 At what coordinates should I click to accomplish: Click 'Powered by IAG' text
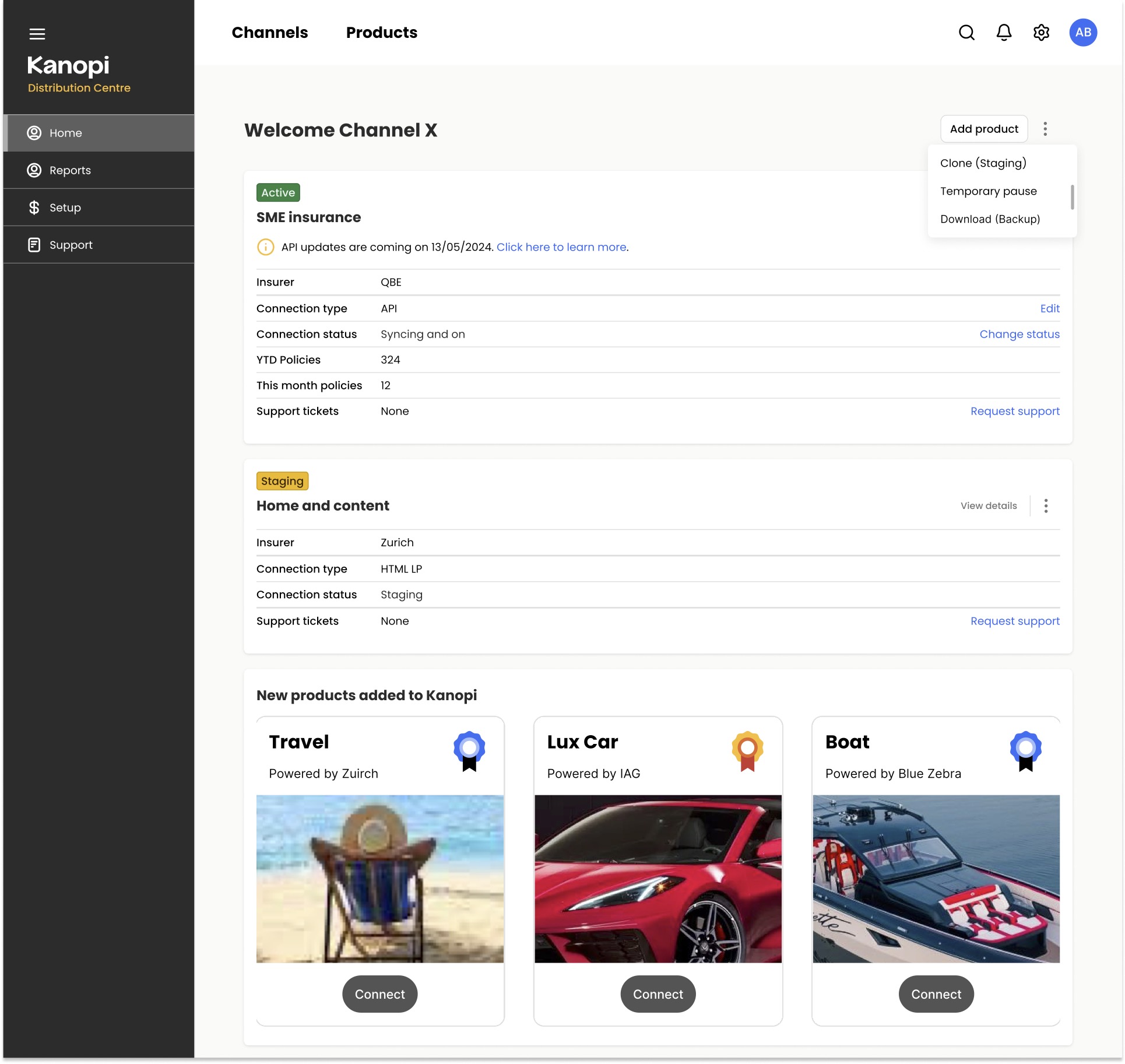(x=593, y=774)
